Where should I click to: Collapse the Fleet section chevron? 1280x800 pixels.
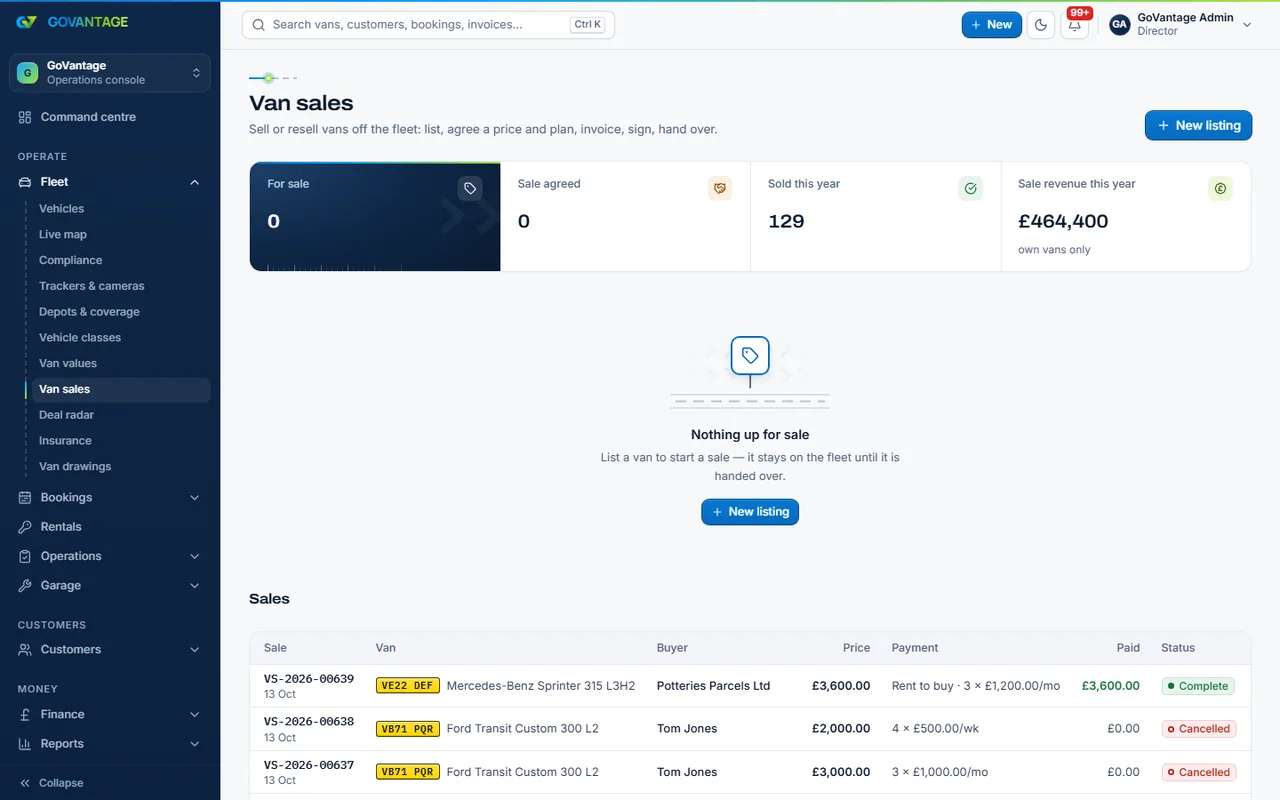pyautogui.click(x=195, y=182)
